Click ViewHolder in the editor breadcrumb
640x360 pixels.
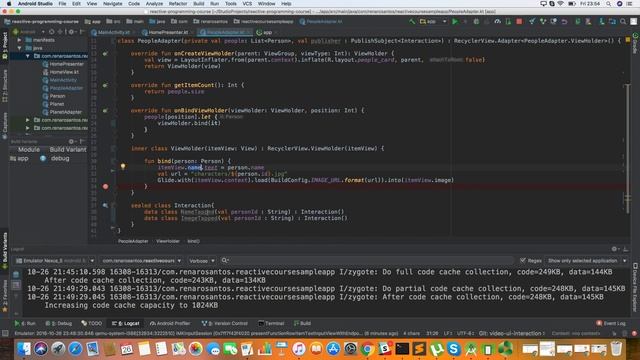(168, 241)
